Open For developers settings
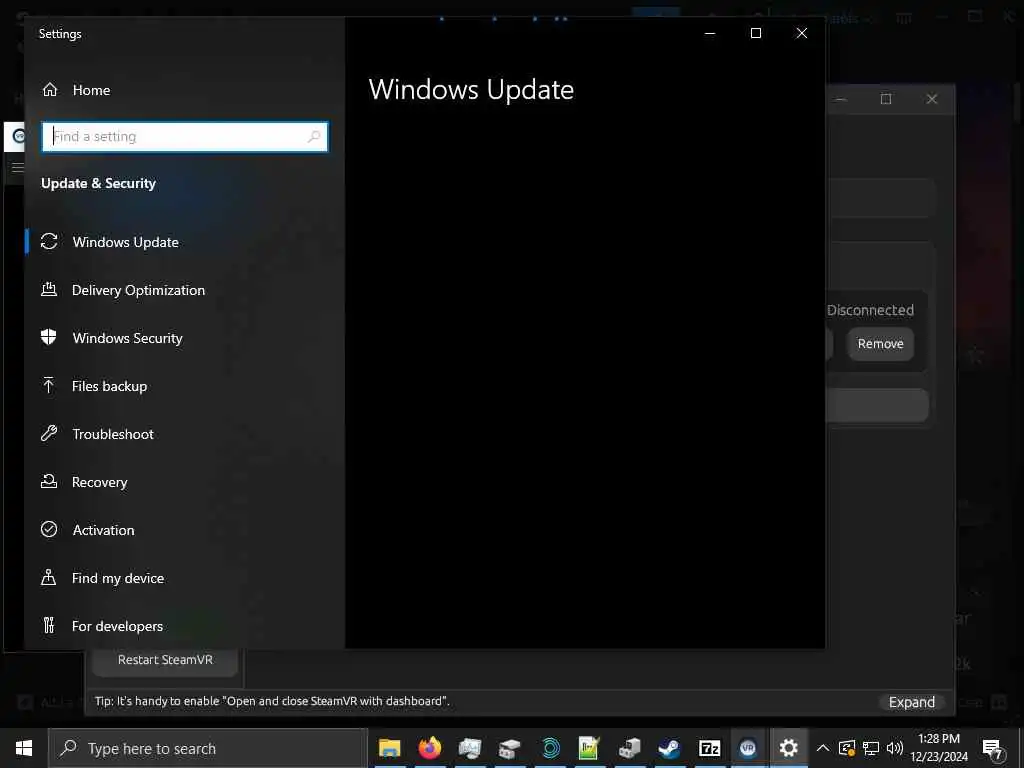This screenshot has height=768, width=1024. point(117,626)
